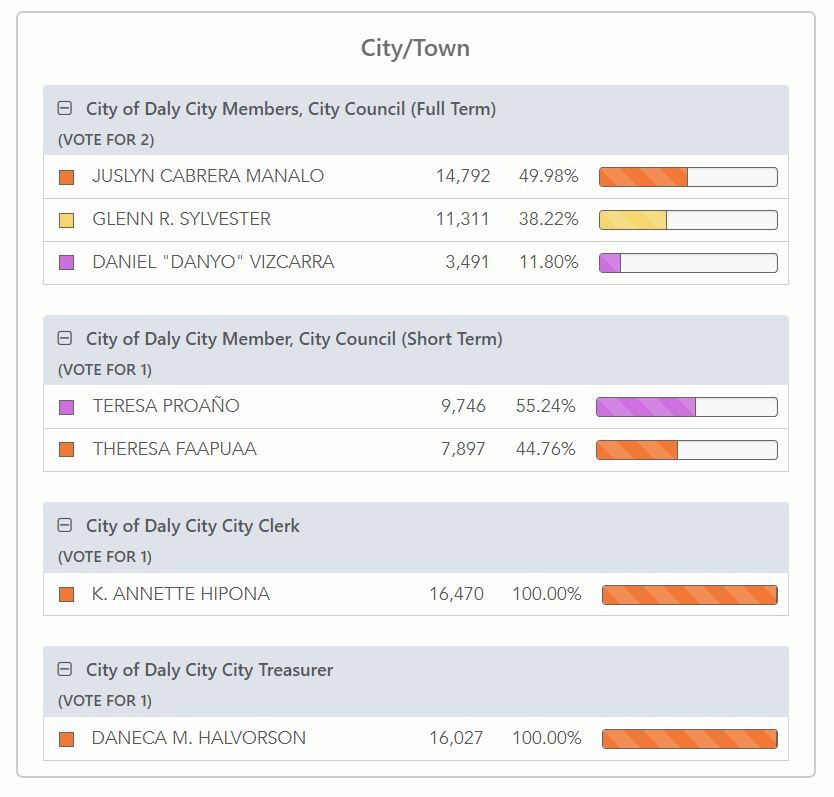Click Glenn R. Sylvester's yellow result marker icon
Screen dimensions: 834x797
[68, 219]
